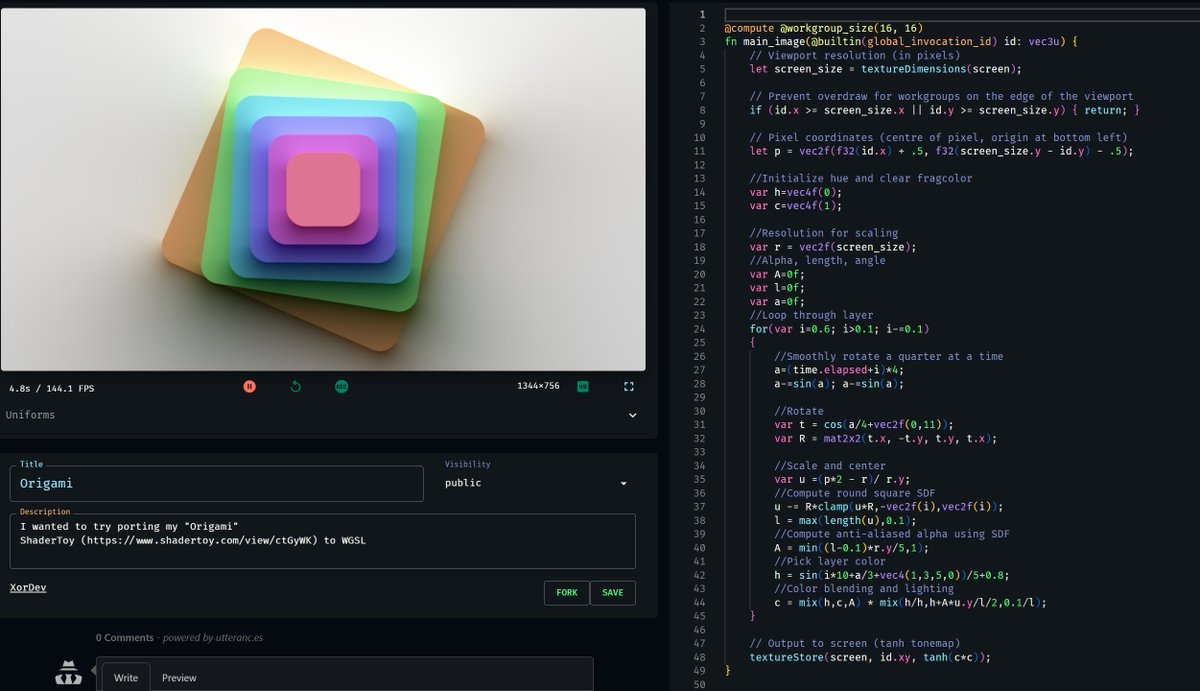Image resolution: width=1200 pixels, height=691 pixels.
Task: Pause the shader playback
Action: pos(249,385)
